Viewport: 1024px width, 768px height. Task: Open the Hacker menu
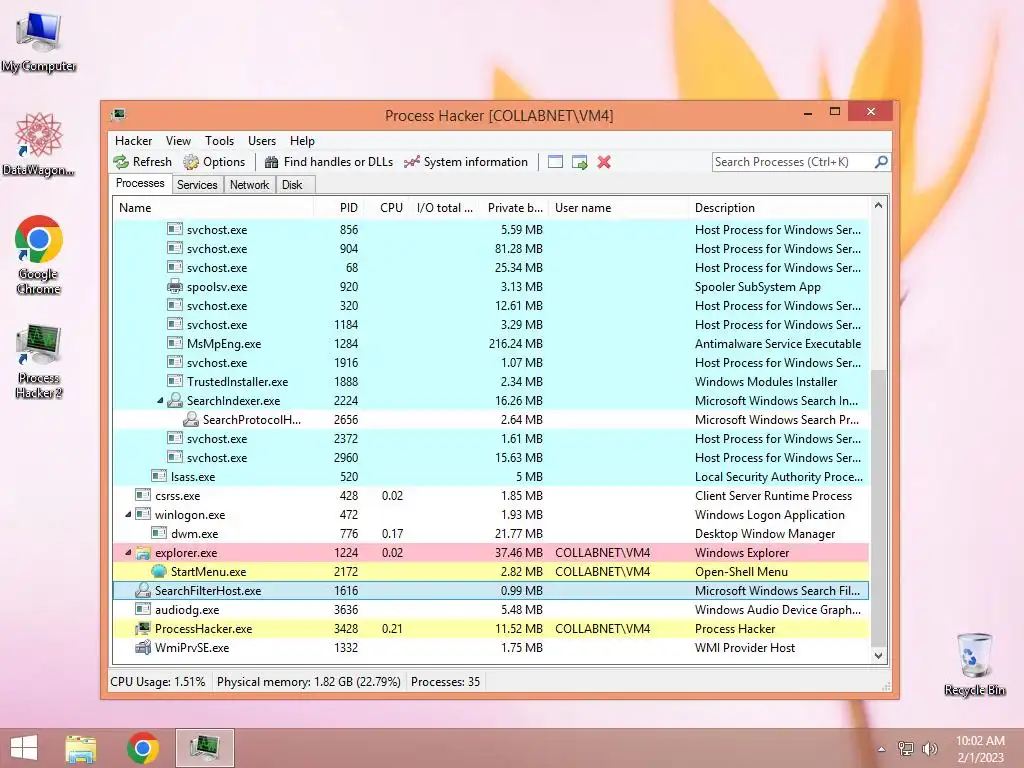click(x=133, y=140)
